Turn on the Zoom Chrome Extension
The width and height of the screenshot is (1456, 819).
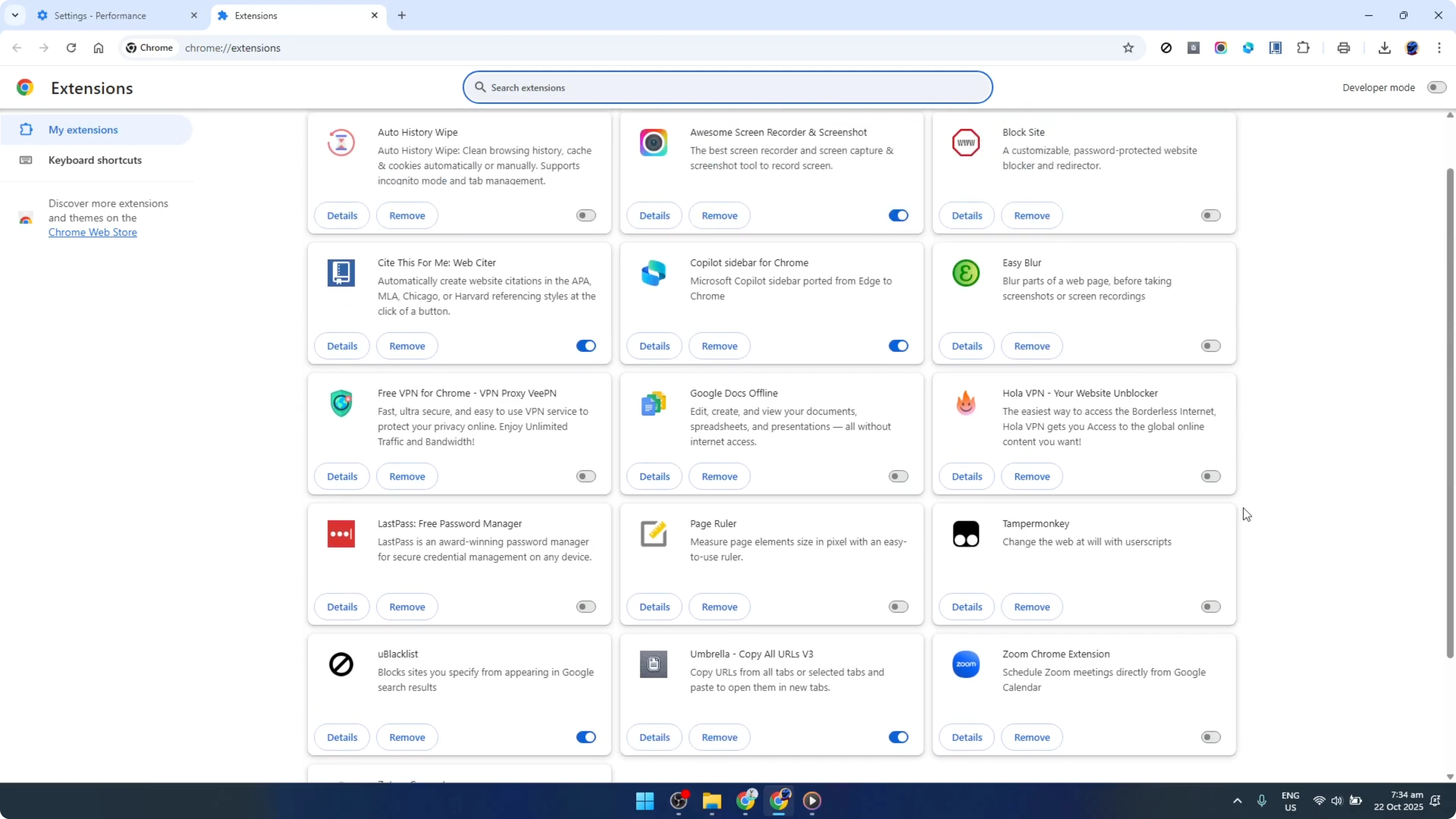[x=1210, y=737]
